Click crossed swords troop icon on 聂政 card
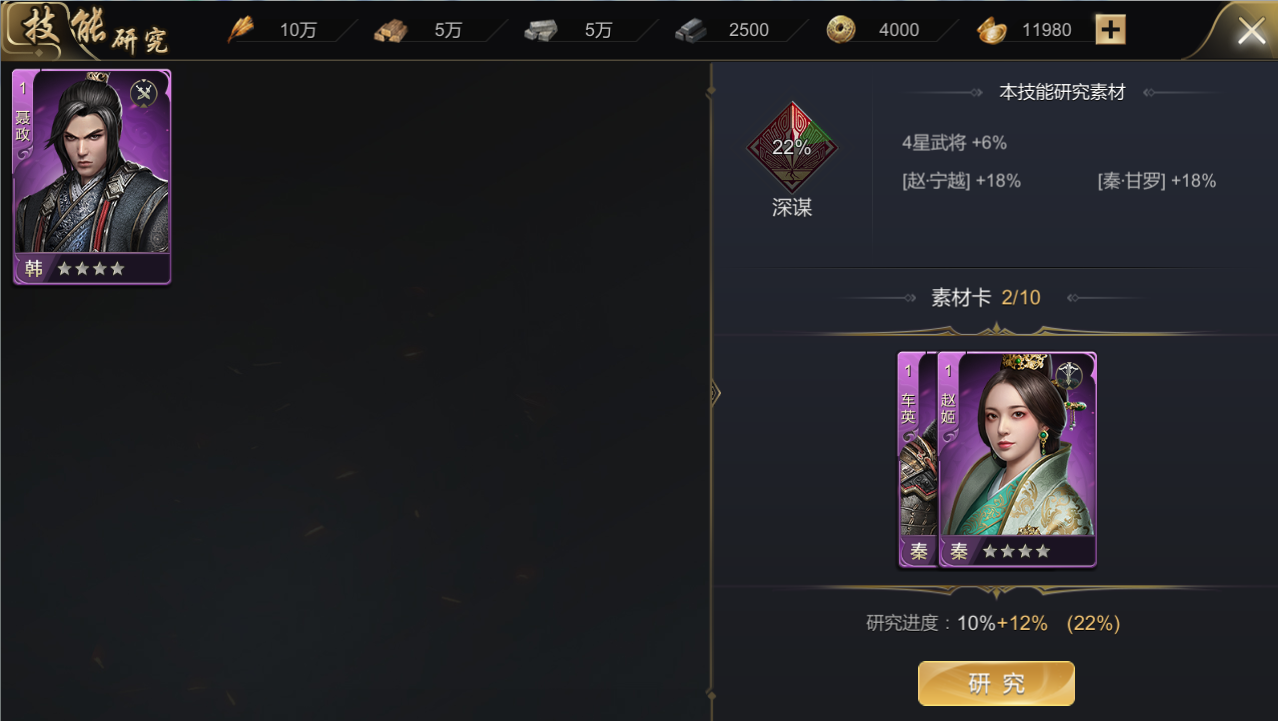Viewport: 1278px width, 721px height. click(x=144, y=94)
